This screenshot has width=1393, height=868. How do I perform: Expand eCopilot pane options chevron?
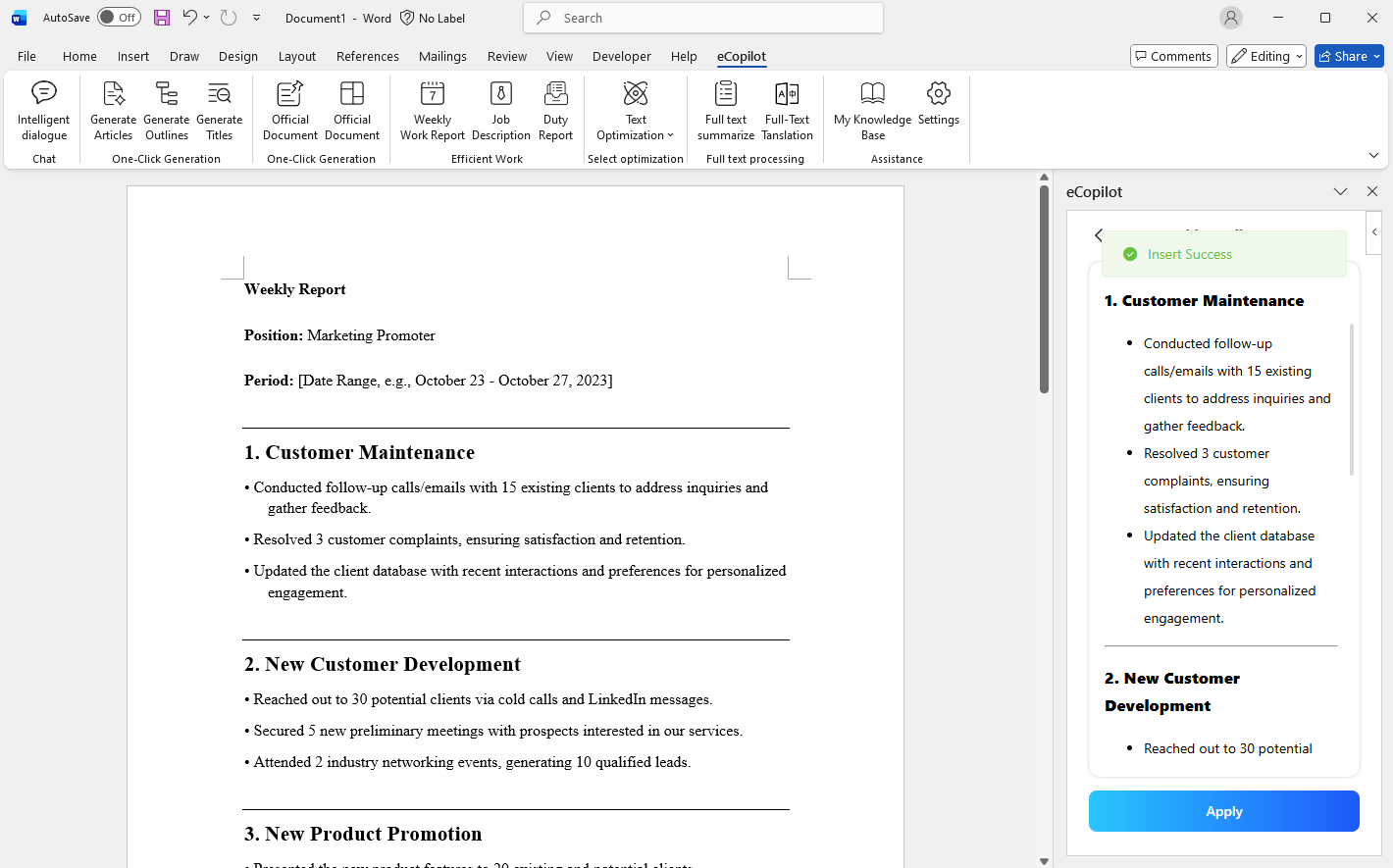tap(1340, 192)
